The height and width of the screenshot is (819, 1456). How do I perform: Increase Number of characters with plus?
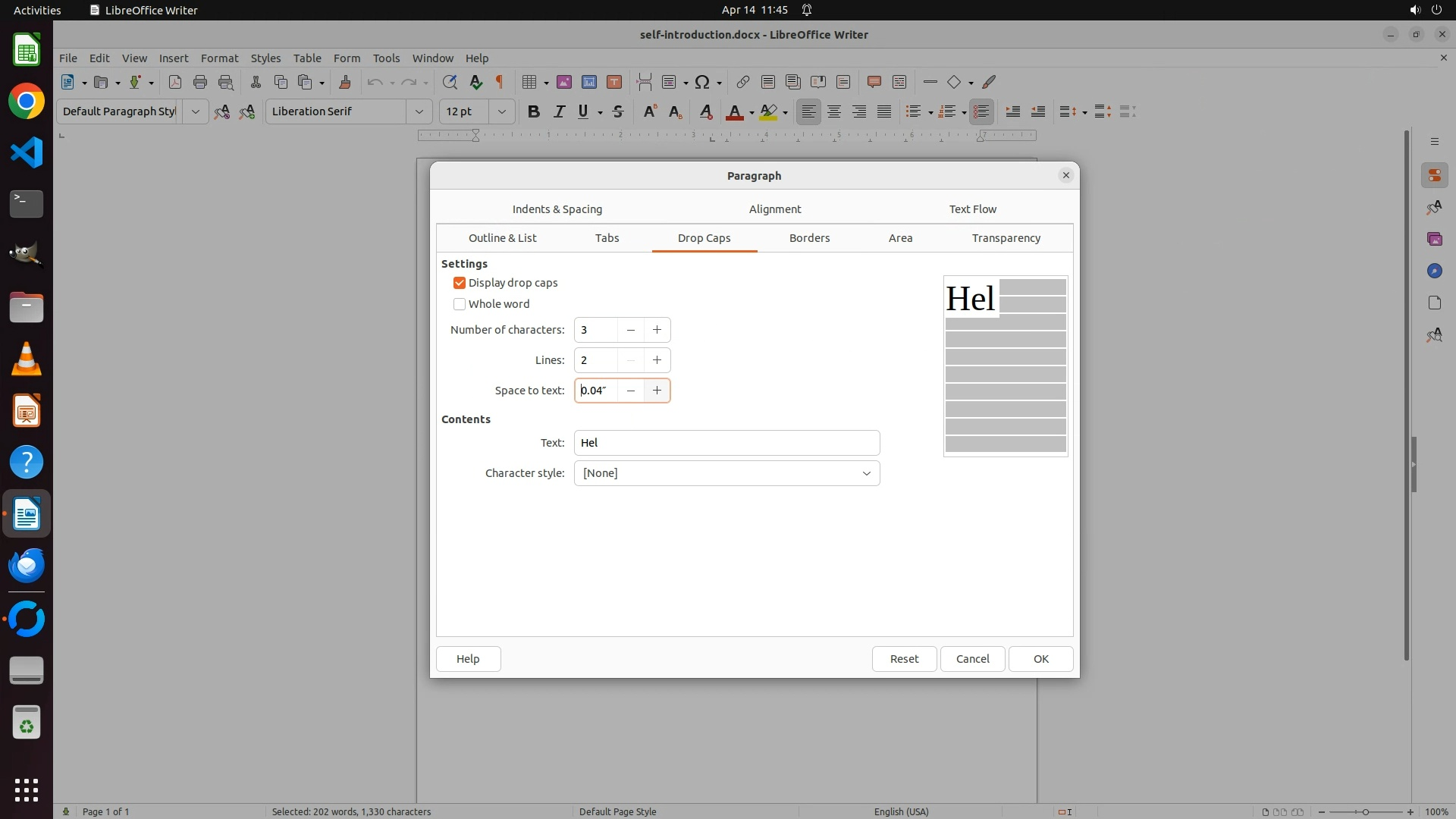pyautogui.click(x=657, y=330)
